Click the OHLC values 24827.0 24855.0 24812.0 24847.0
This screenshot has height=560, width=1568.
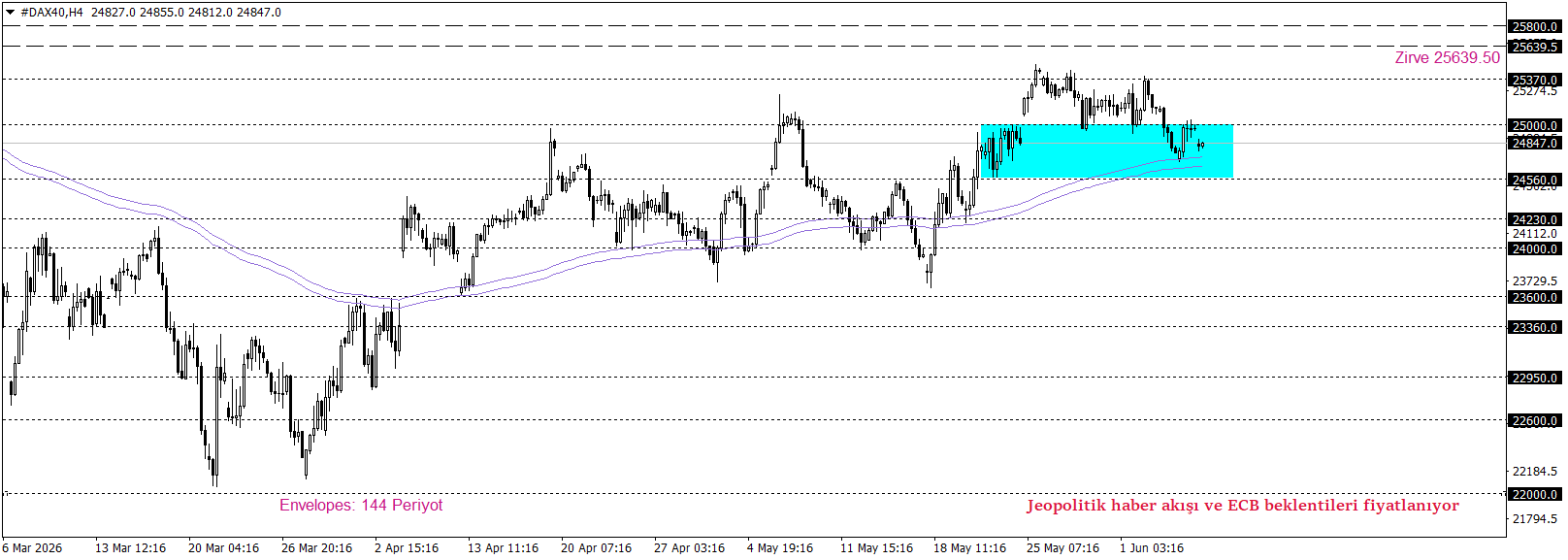(186, 13)
